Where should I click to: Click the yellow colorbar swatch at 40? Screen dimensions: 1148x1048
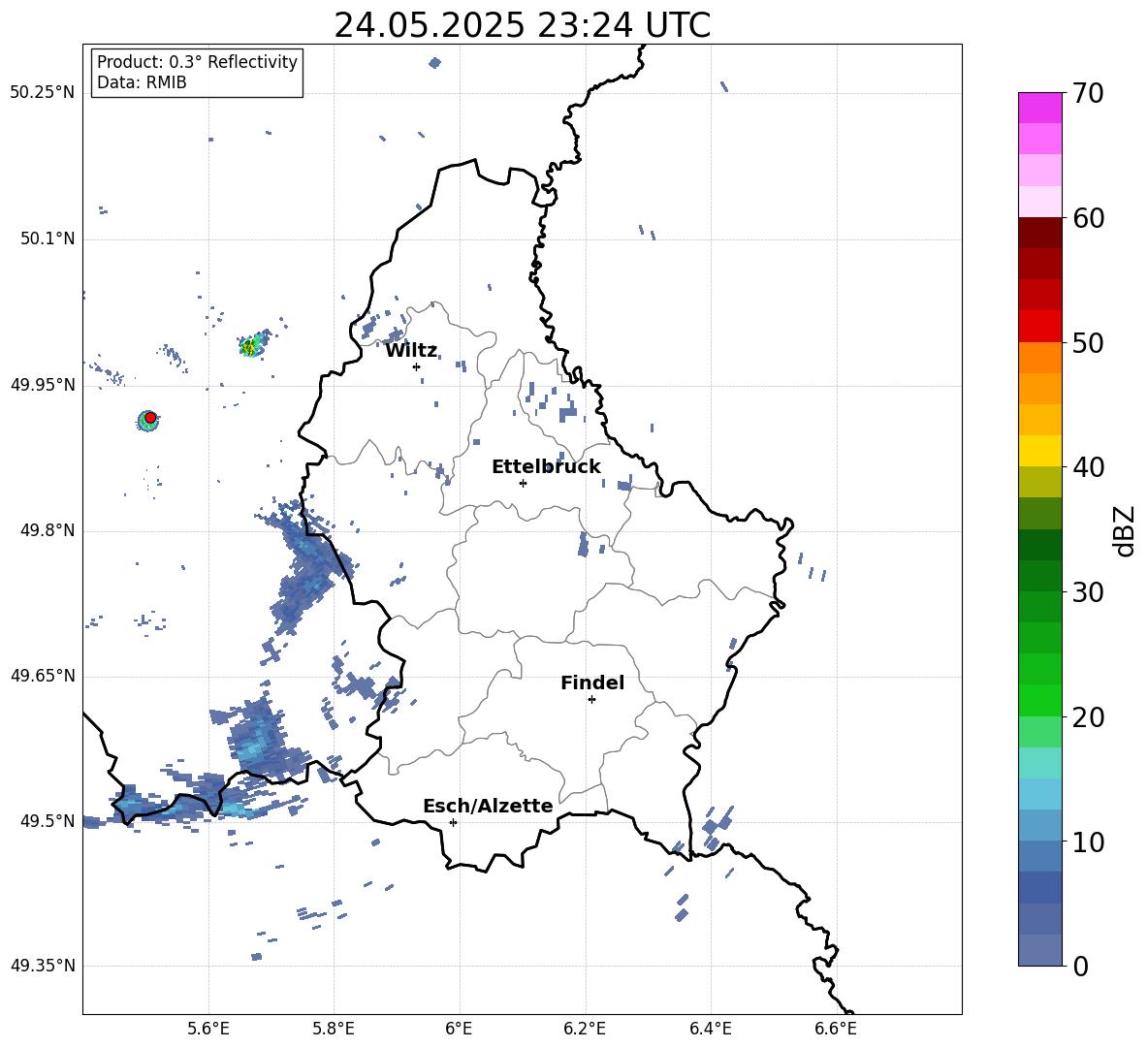1039,451
